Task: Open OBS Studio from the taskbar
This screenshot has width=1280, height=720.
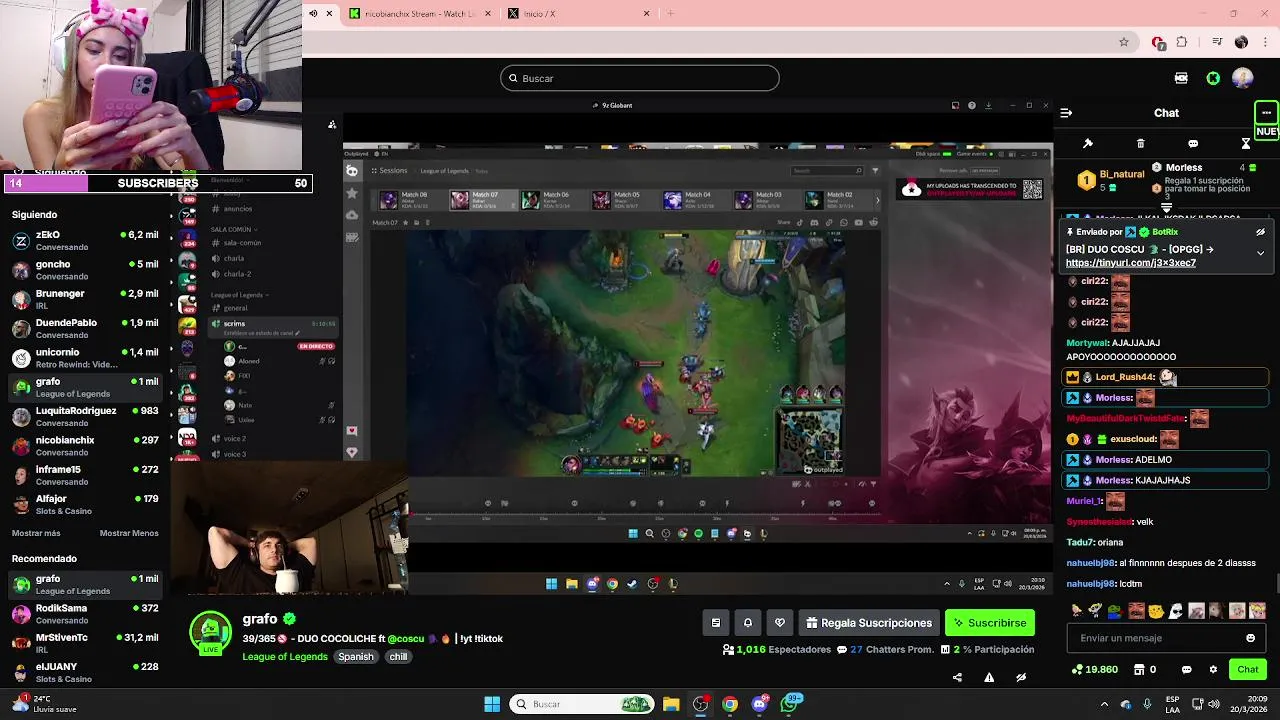Action: coord(700,704)
